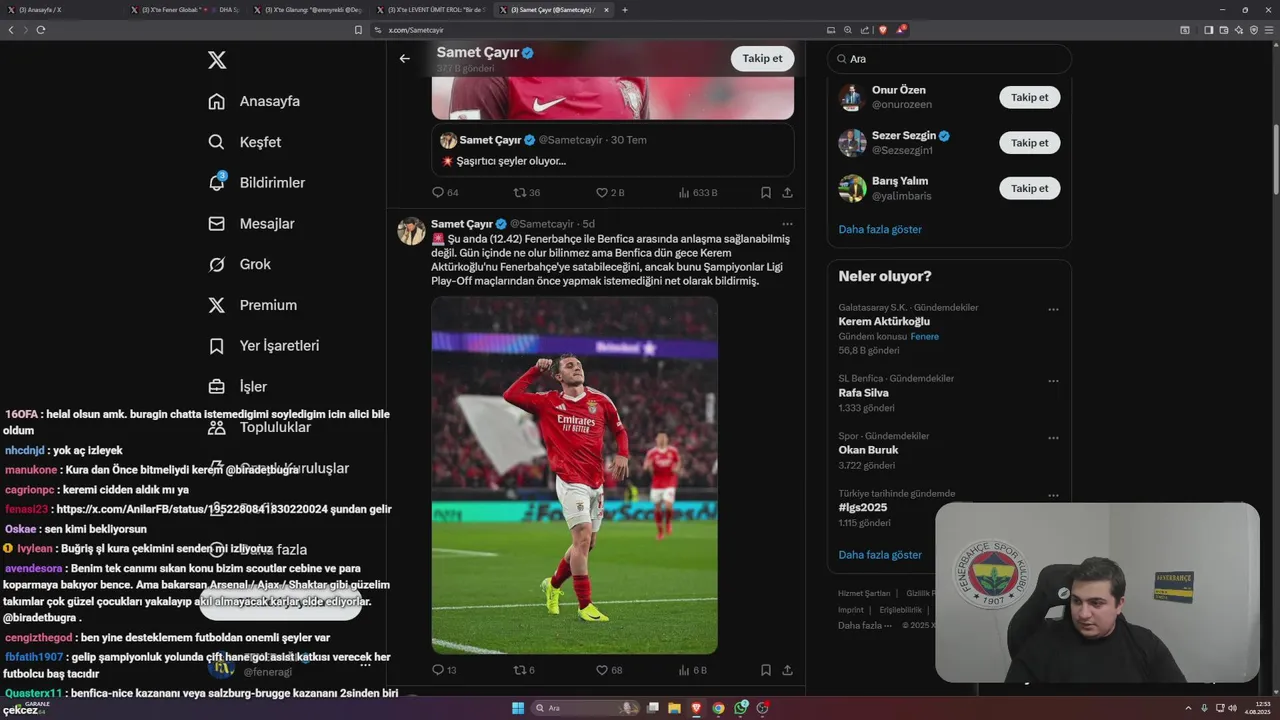Share the post with 633 B views
The width and height of the screenshot is (1280, 720).
point(787,192)
